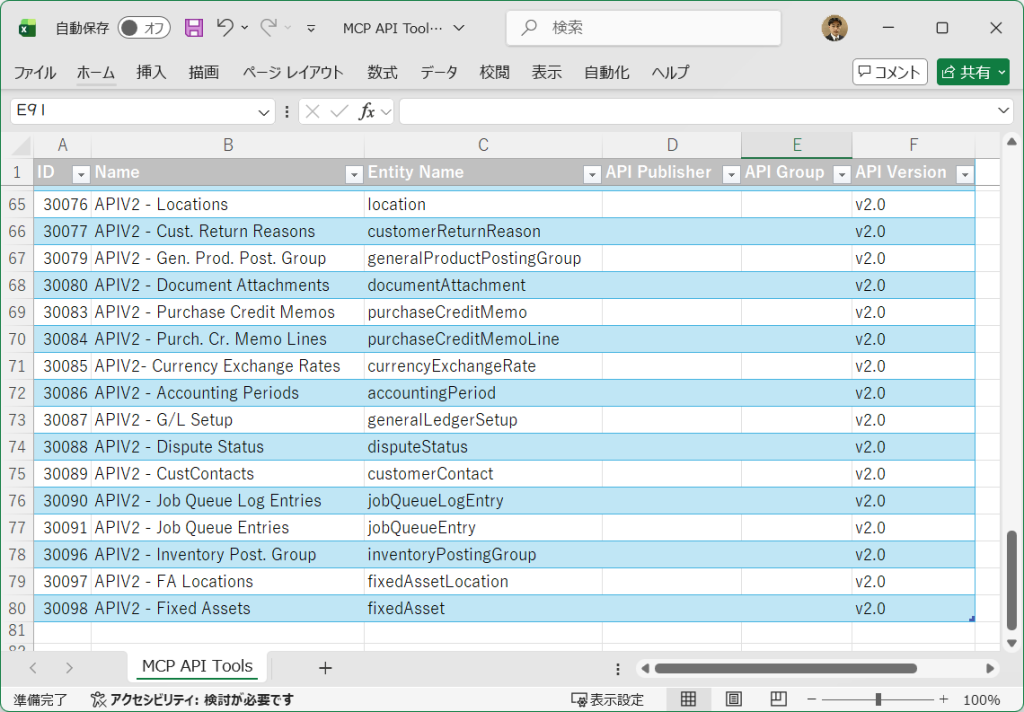
Task: Click the zoom slider in status bar
Action: point(878,699)
